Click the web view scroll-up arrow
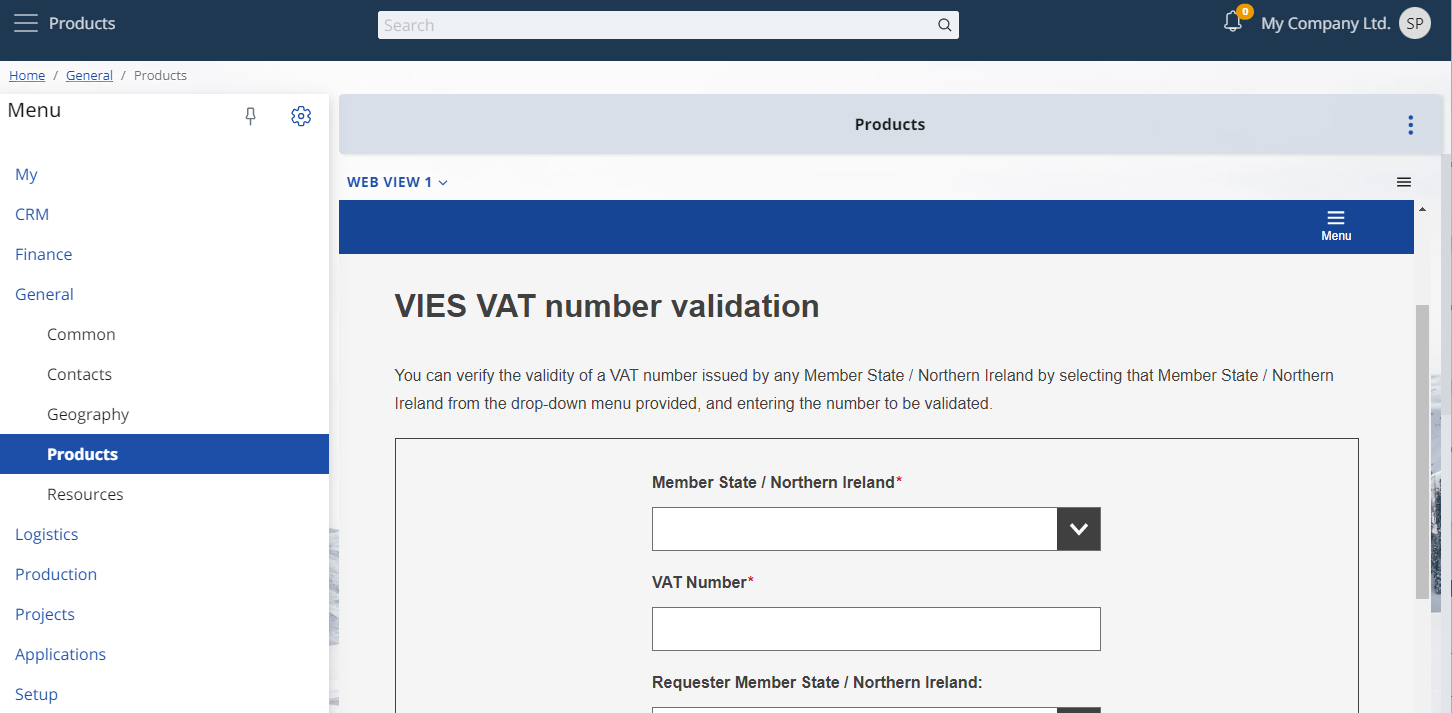Screen dimensions: 1452x713 pos(1422,209)
